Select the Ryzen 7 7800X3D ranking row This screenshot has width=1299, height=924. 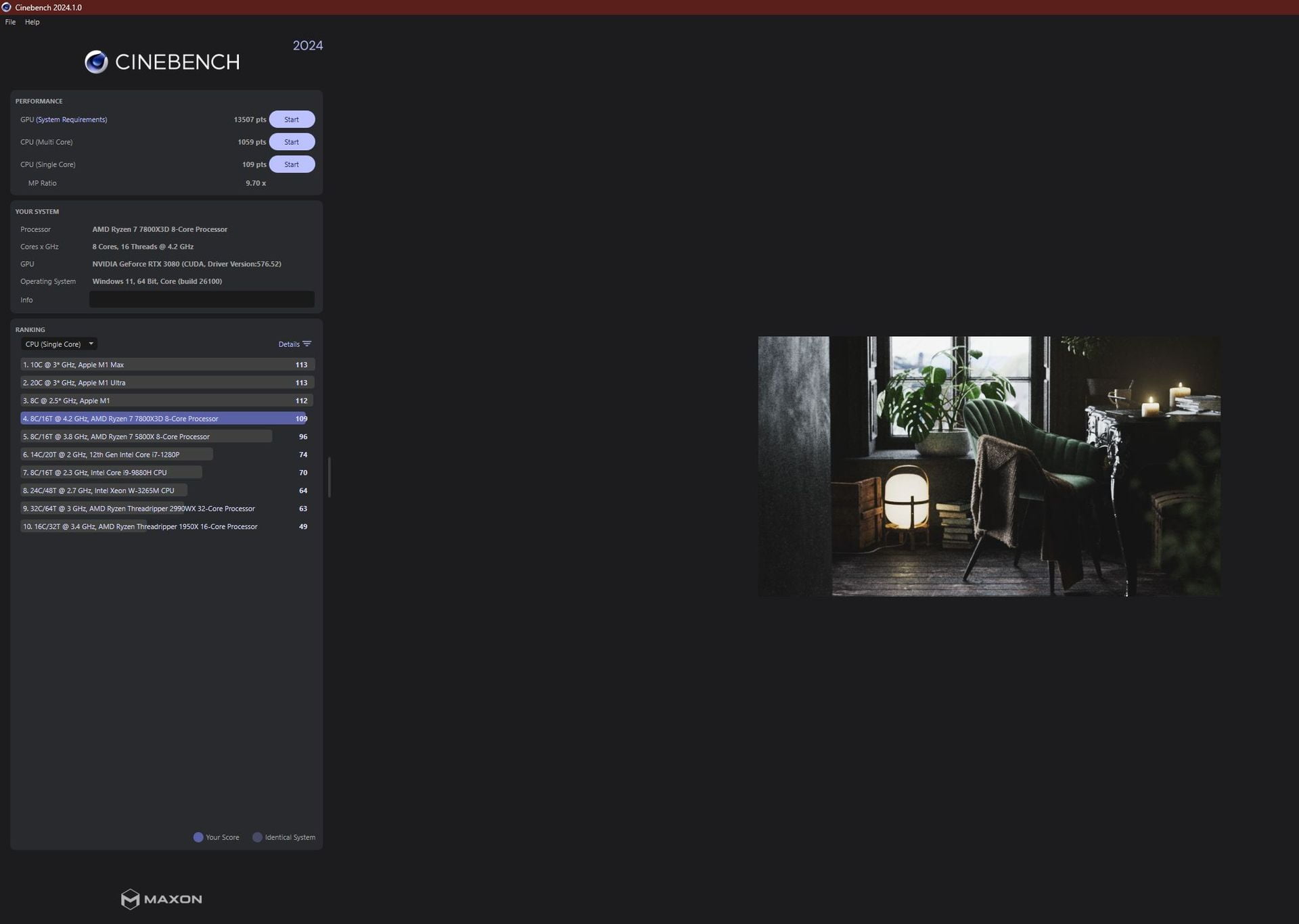pos(167,419)
